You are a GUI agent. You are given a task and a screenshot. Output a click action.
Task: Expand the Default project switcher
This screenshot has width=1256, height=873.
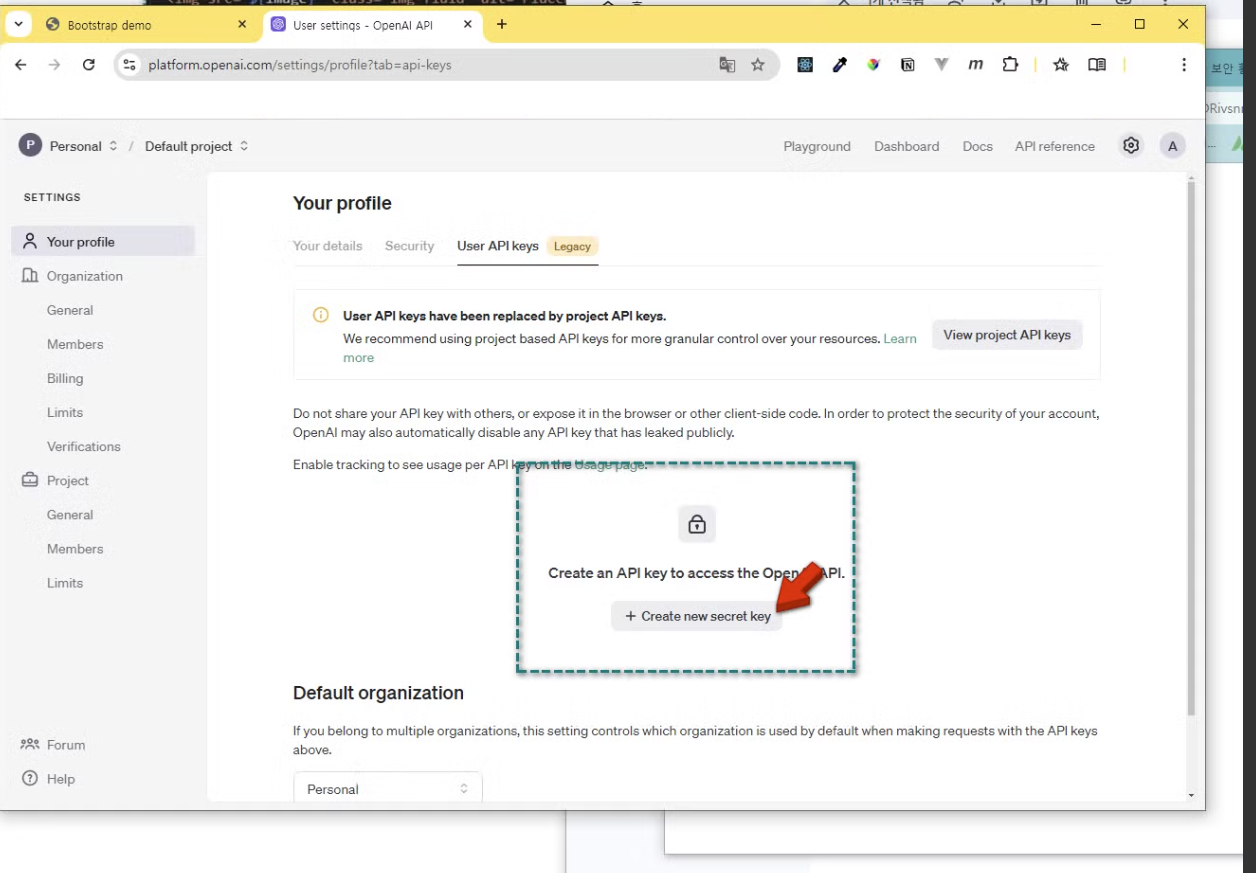[244, 146]
